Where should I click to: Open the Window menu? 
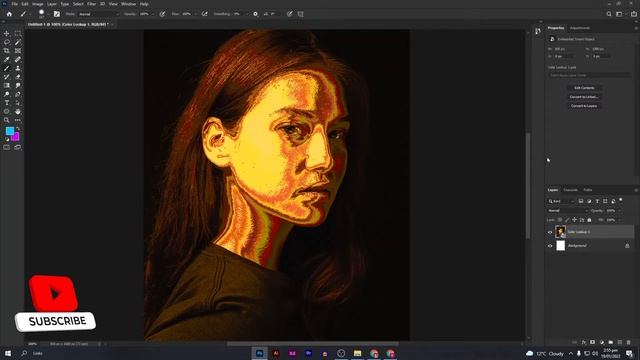128,4
